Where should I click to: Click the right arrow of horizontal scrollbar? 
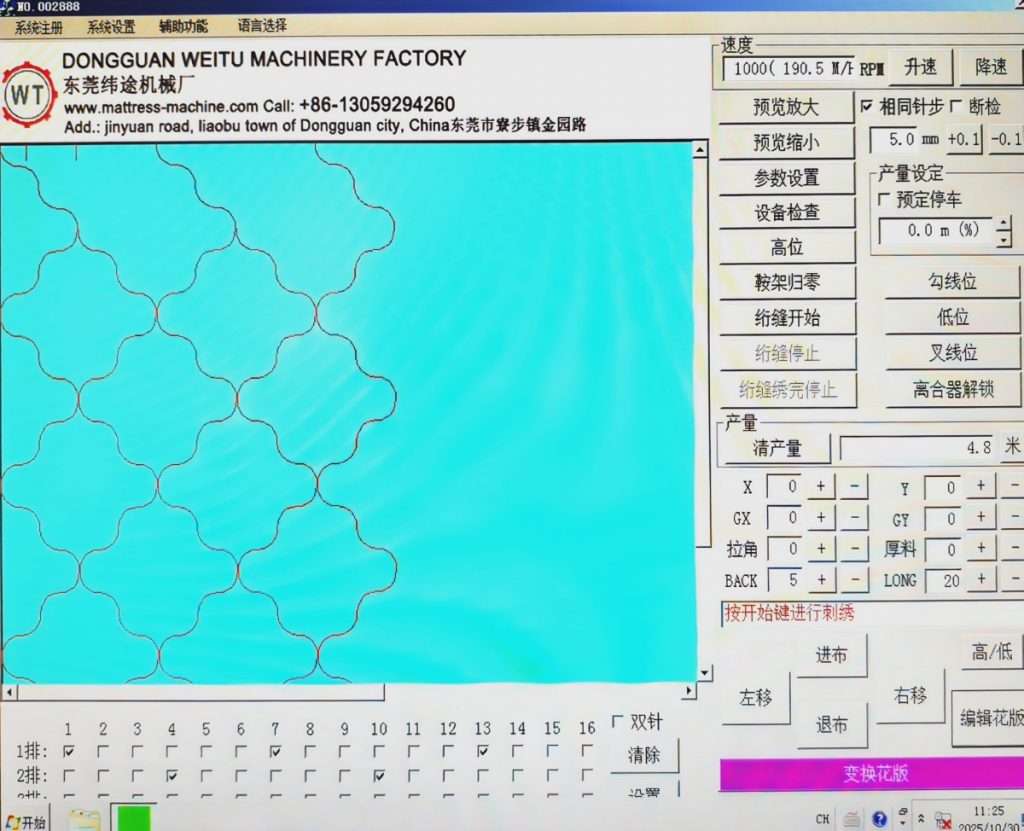click(688, 692)
